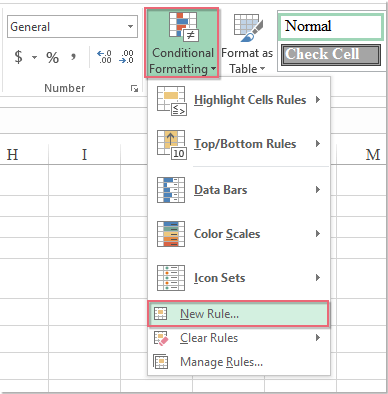
Task: Click the Manage Rules icon
Action: coord(161,362)
